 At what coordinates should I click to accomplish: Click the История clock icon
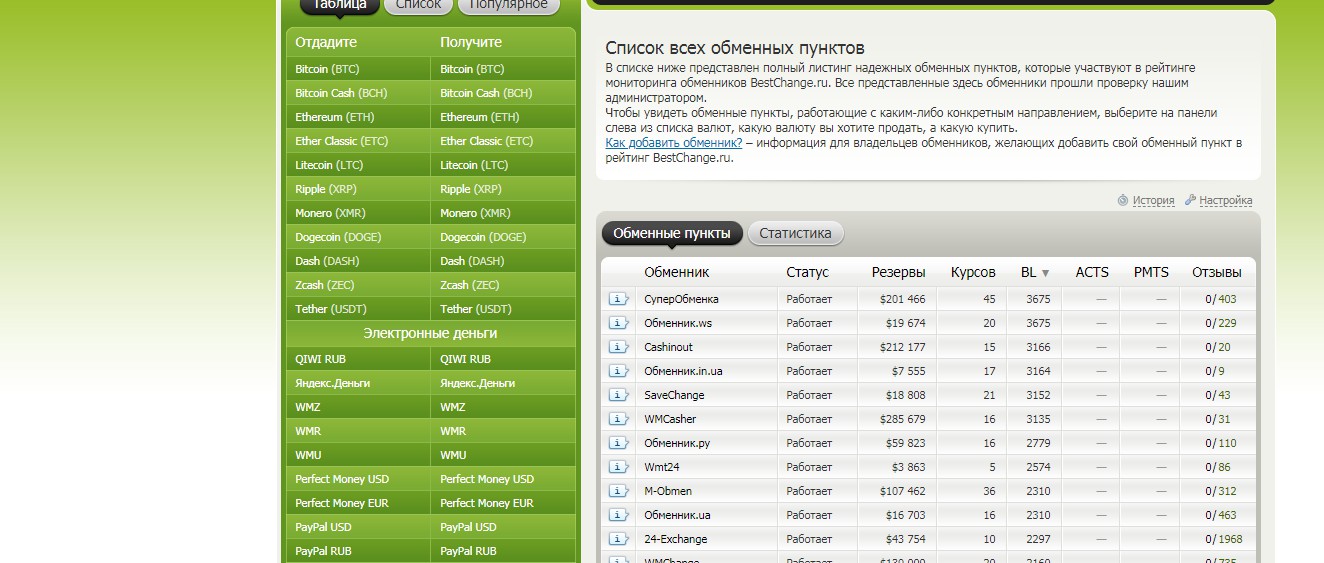pos(1123,200)
